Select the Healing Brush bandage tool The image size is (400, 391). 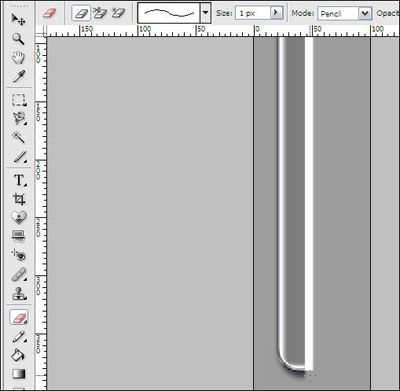tap(19, 275)
